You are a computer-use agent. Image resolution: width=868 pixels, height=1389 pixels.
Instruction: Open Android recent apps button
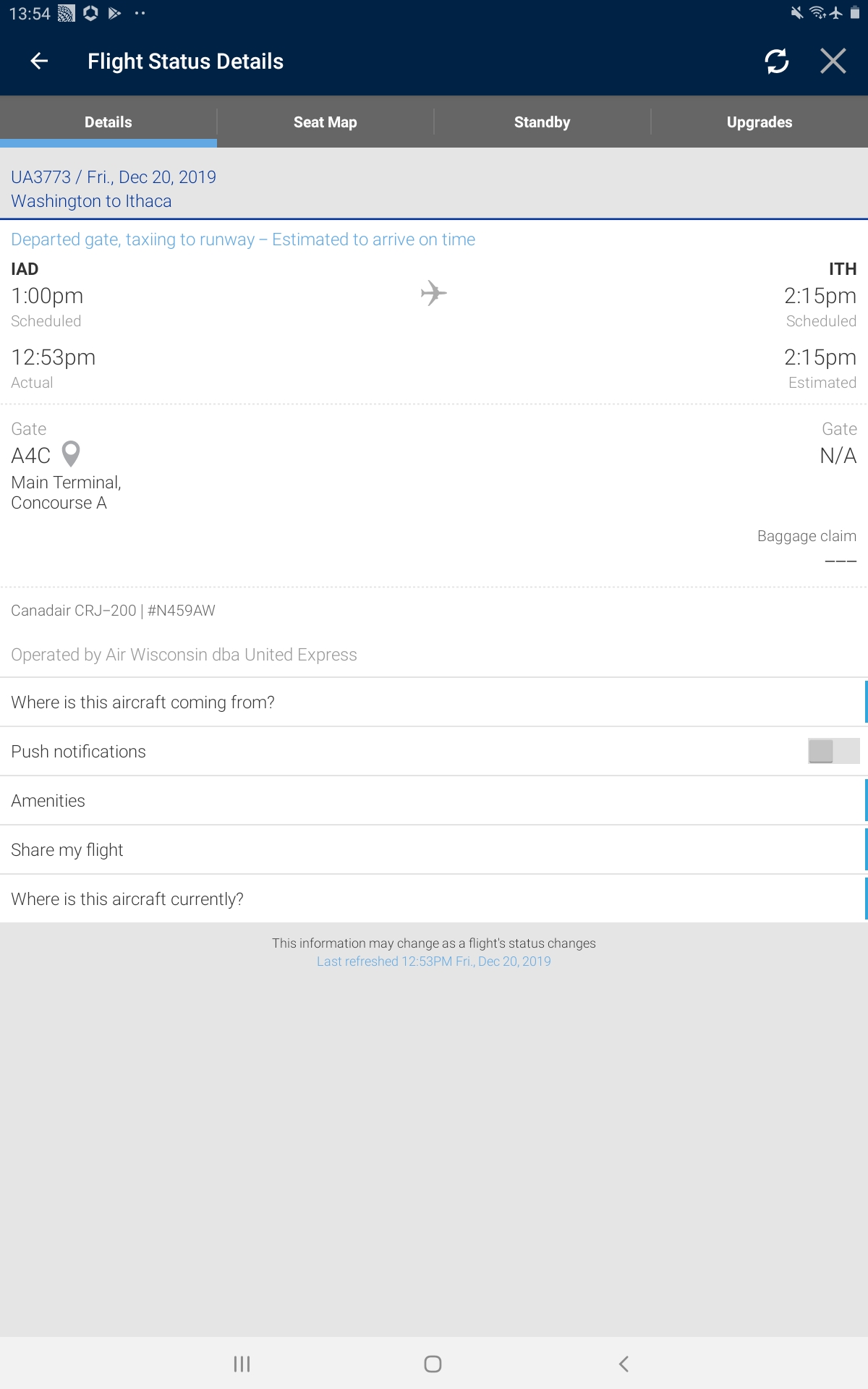pos(242,1364)
